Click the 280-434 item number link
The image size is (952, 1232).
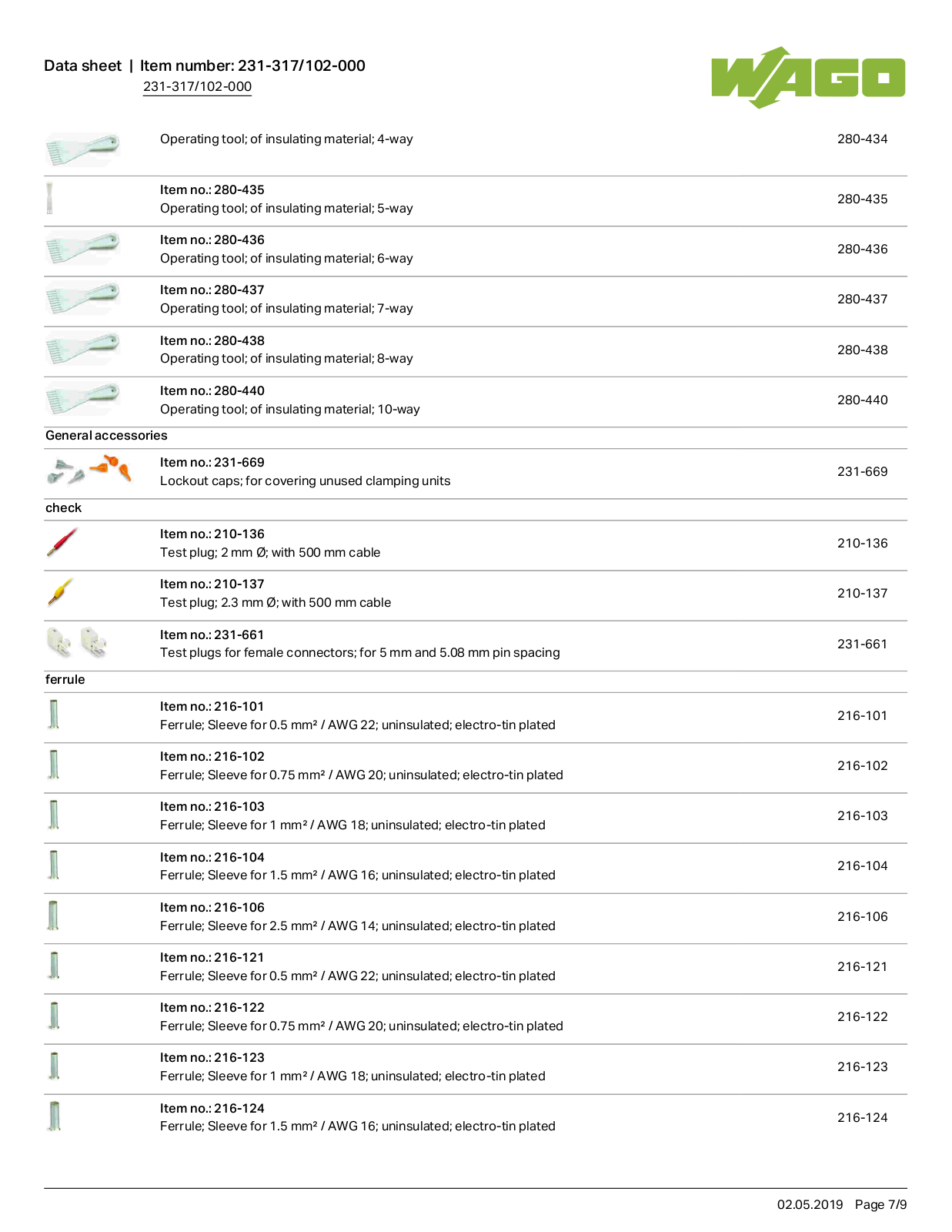862,139
